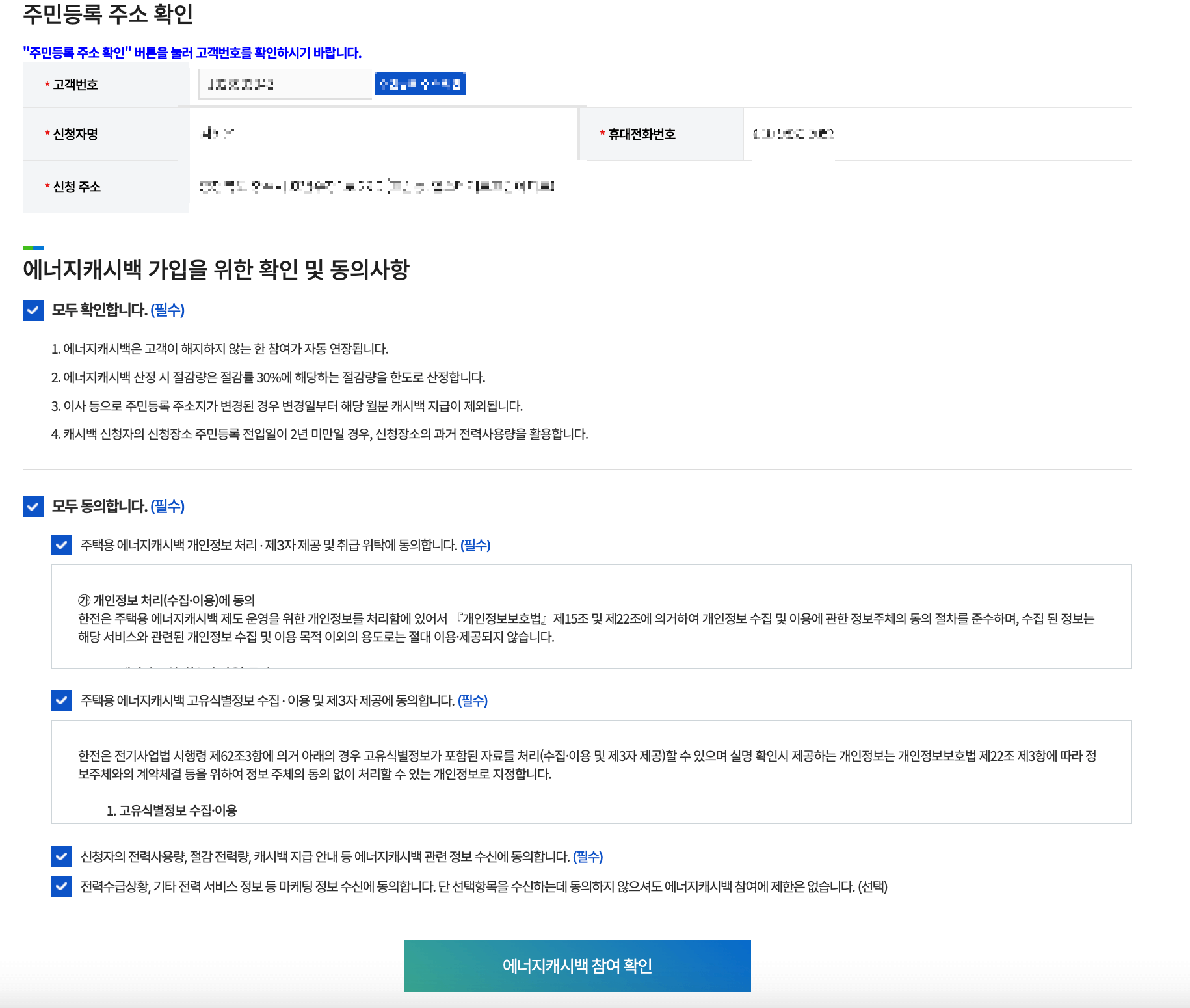Open the (필수) link on the 개인정보 consent row
This screenshot has width=1190, height=1008.
point(475,546)
